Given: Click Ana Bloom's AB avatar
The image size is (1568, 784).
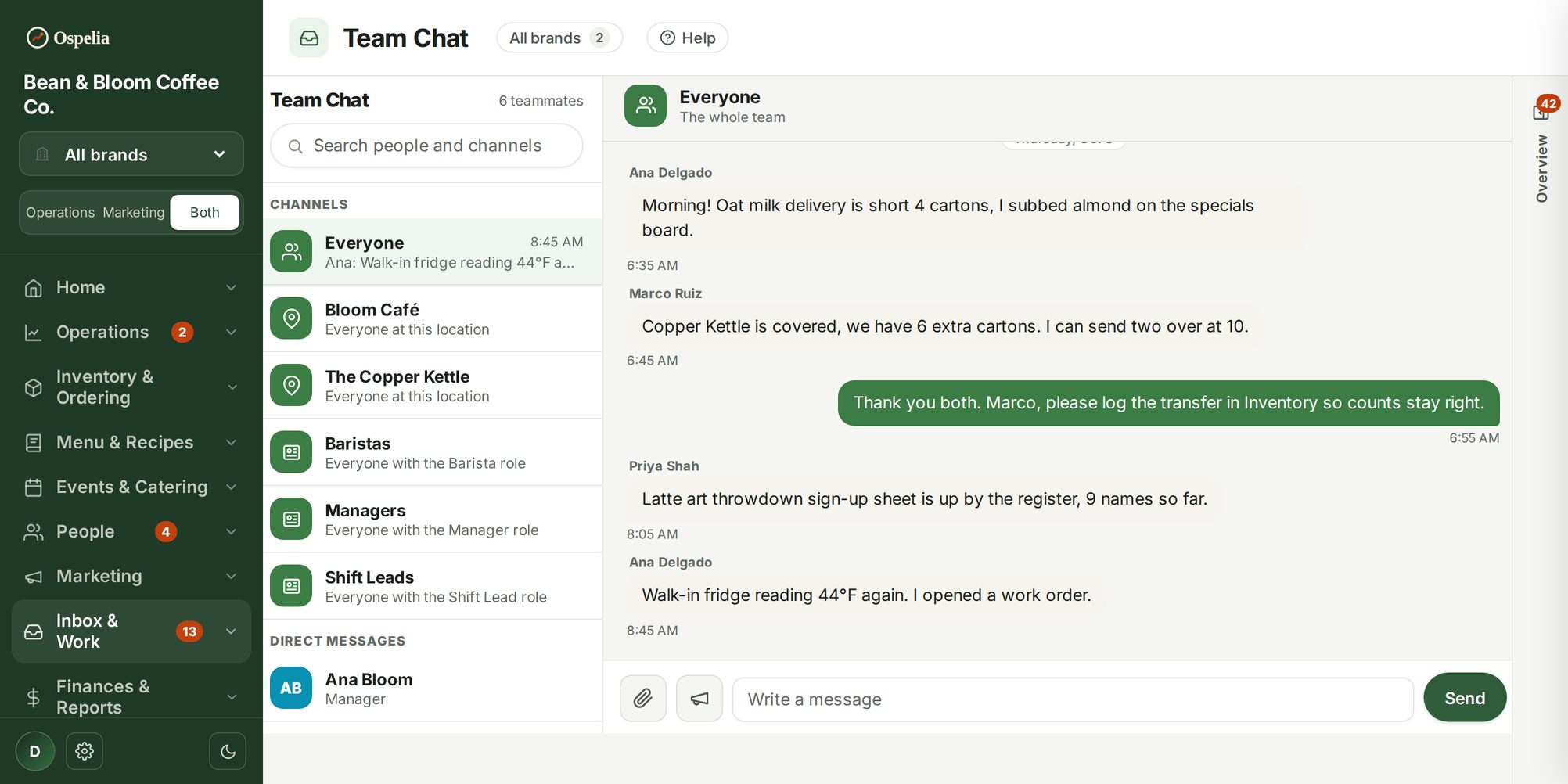Looking at the screenshot, I should pyautogui.click(x=291, y=688).
